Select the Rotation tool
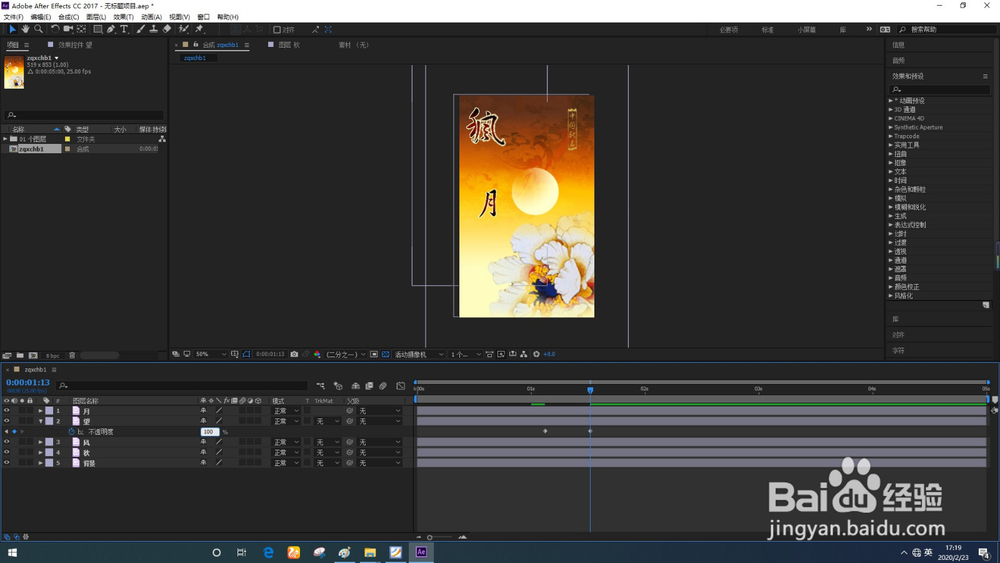The image size is (1000, 563). point(55,29)
